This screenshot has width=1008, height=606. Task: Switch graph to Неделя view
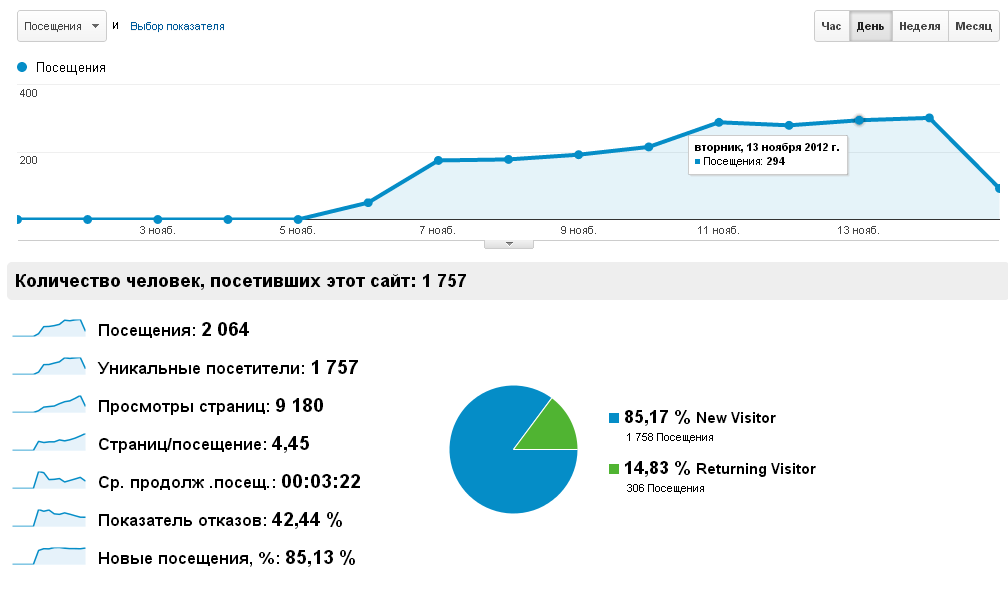pyautogui.click(x=919, y=26)
